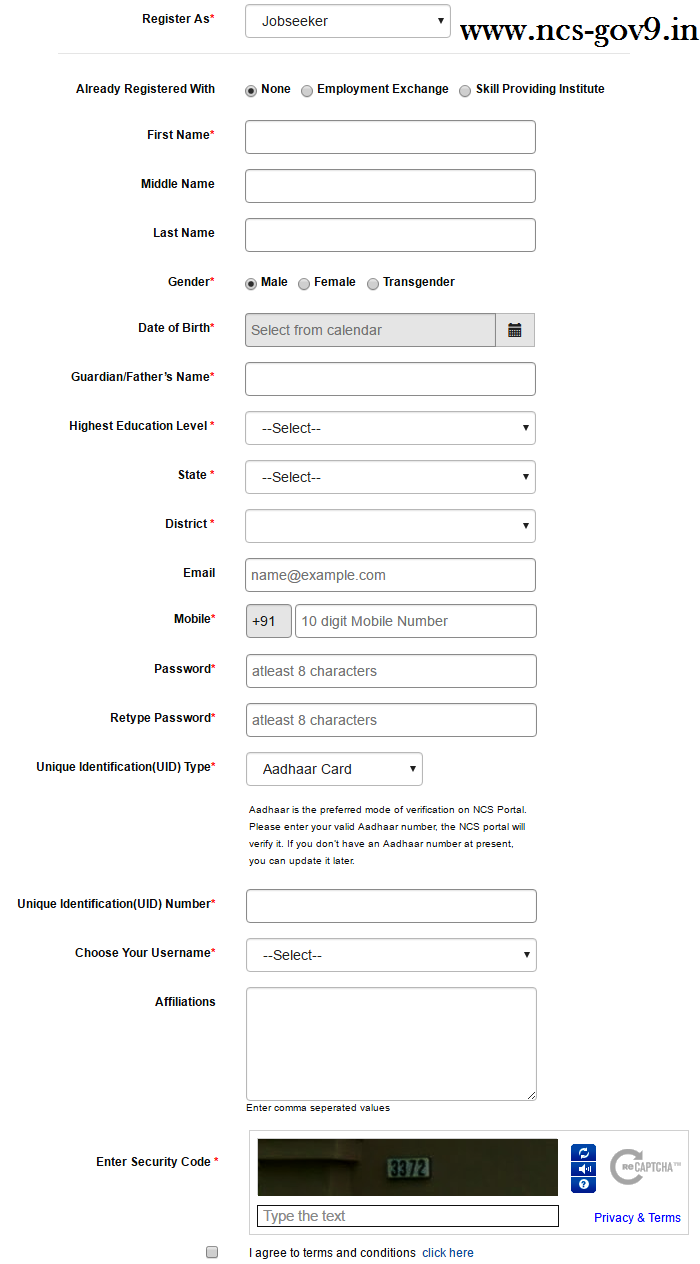Expand the UID Type dropdown showing Aadhaar Card
Image resolution: width=700 pixels, height=1264 pixels.
334,769
